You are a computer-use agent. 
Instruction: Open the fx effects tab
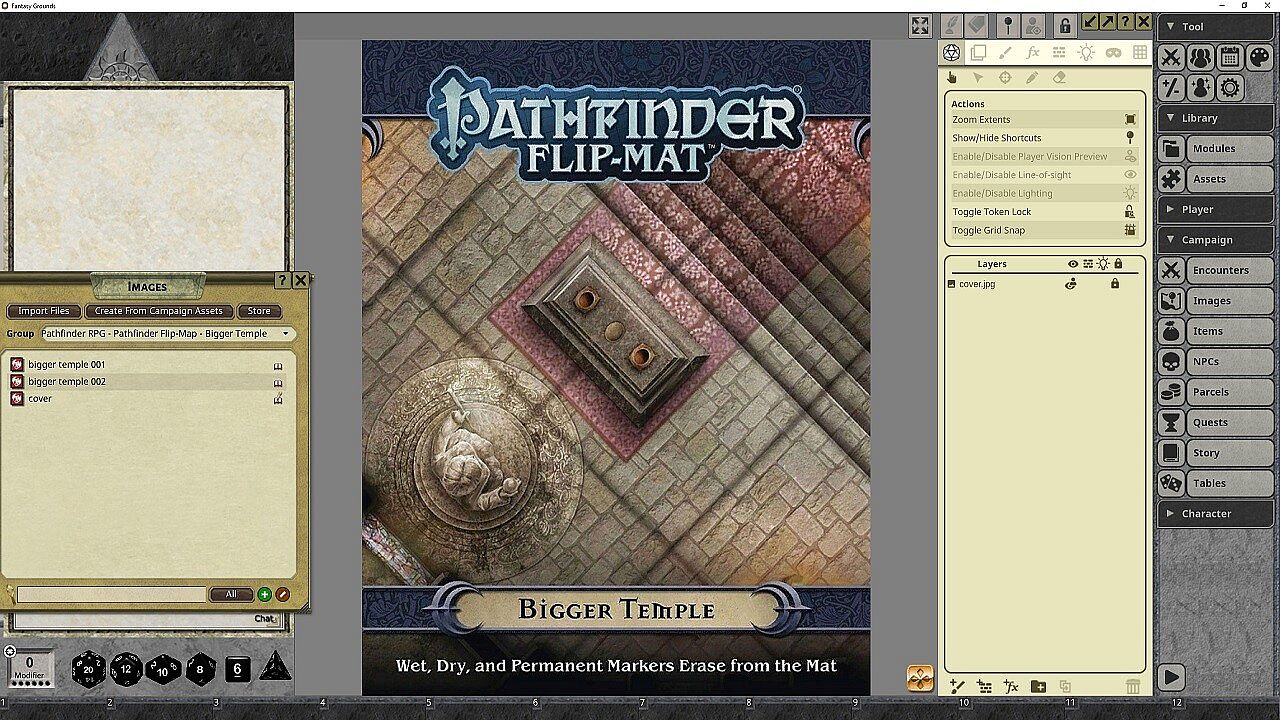pos(1032,53)
